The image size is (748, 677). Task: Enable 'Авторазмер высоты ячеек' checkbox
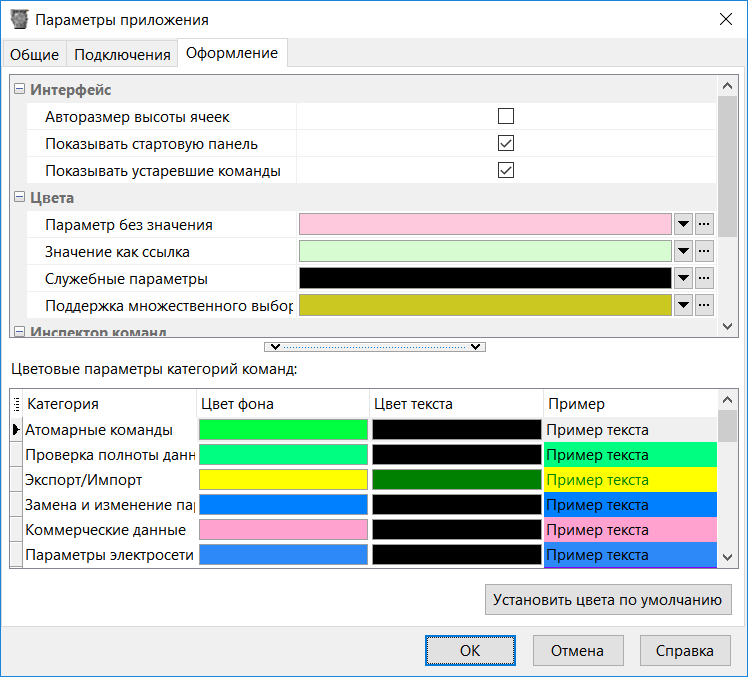point(506,116)
